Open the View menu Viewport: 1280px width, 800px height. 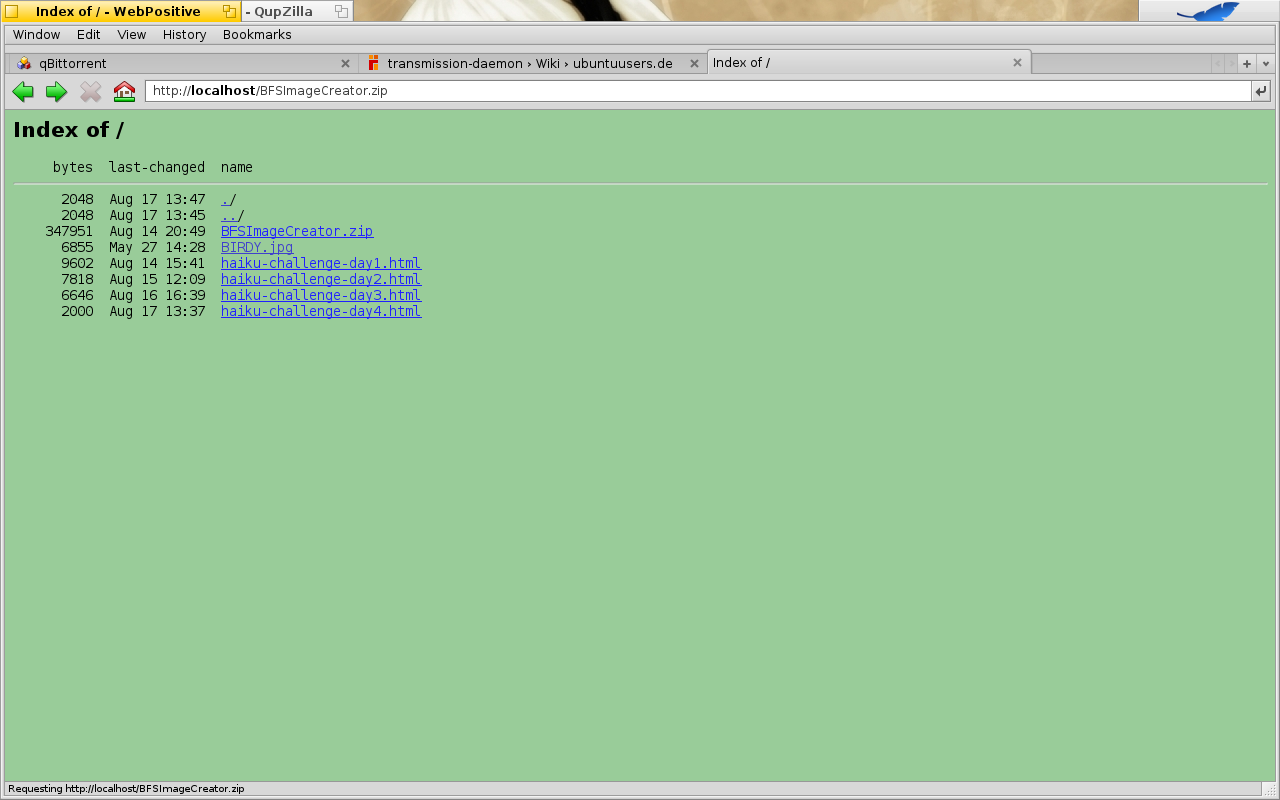click(x=131, y=35)
